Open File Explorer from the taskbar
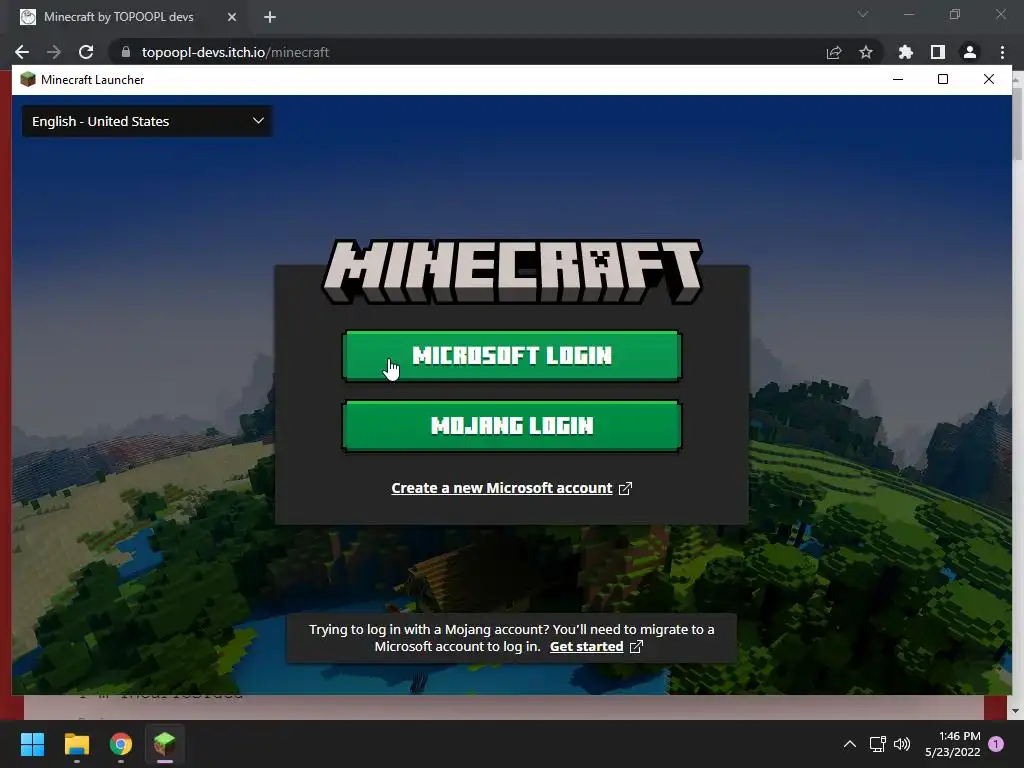 [76, 744]
